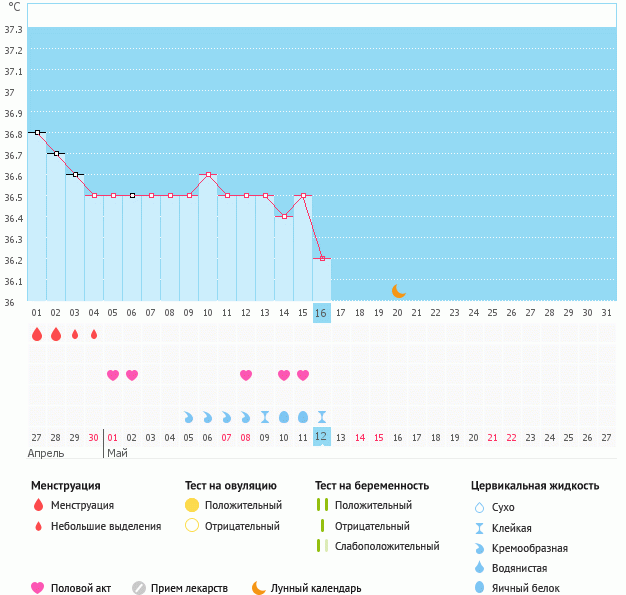Click the Цервикальная жидкость legend heading
626x595 pixels.
pyautogui.click(x=535, y=486)
